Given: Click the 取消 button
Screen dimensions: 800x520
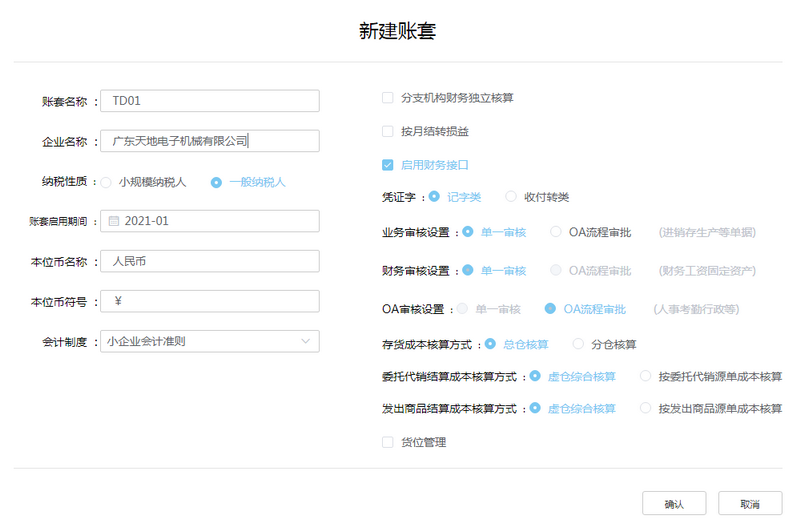Looking at the screenshot, I should 751,503.
